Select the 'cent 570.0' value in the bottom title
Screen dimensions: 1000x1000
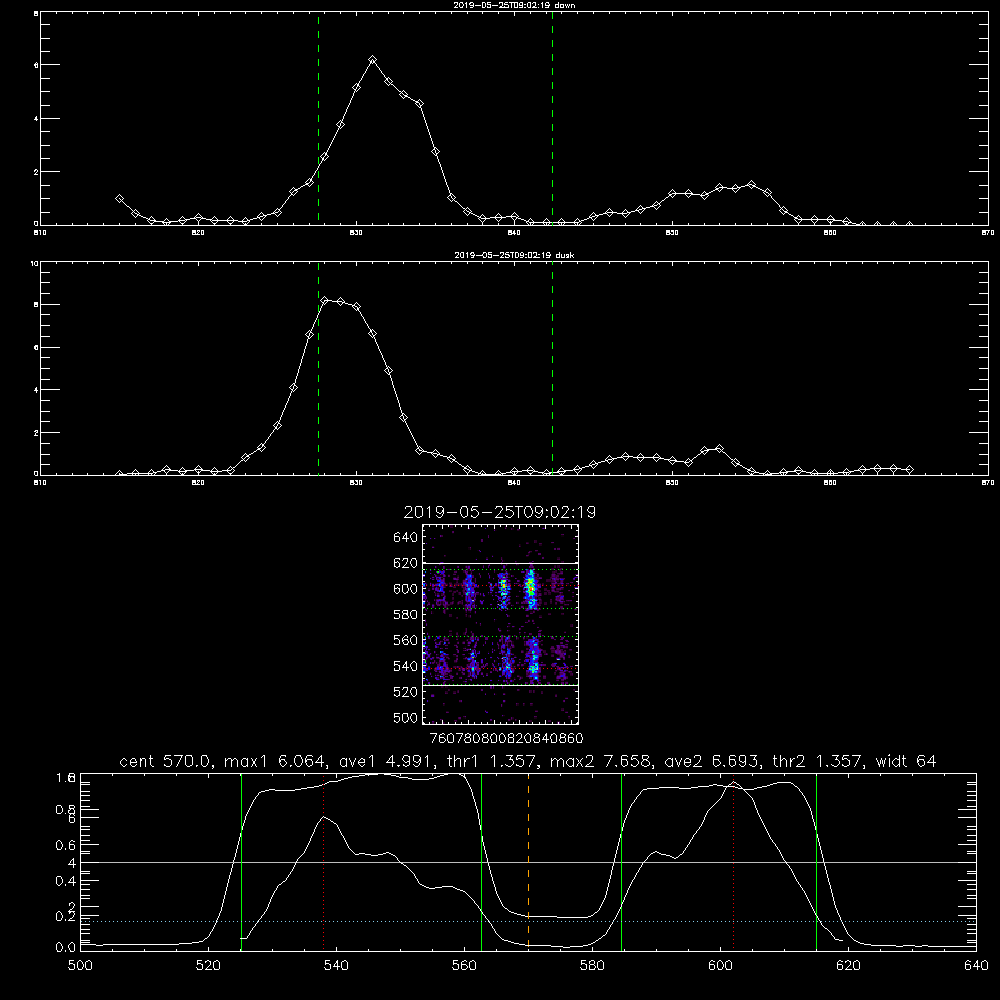166,761
